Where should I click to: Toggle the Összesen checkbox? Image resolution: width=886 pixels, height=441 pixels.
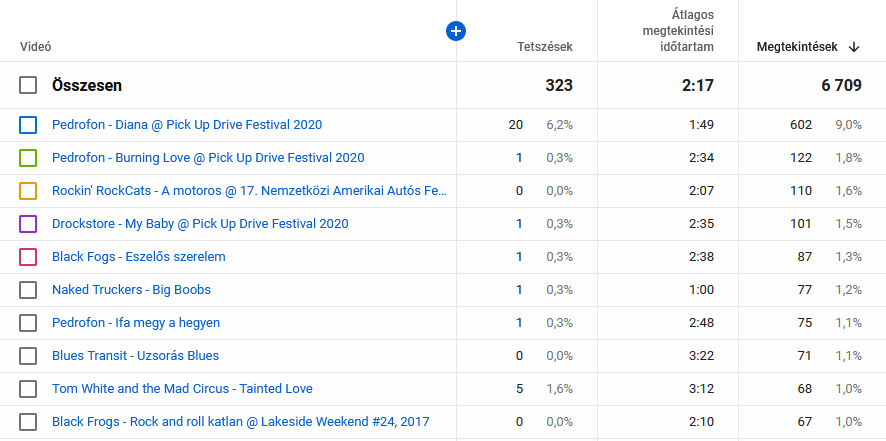[x=28, y=86]
